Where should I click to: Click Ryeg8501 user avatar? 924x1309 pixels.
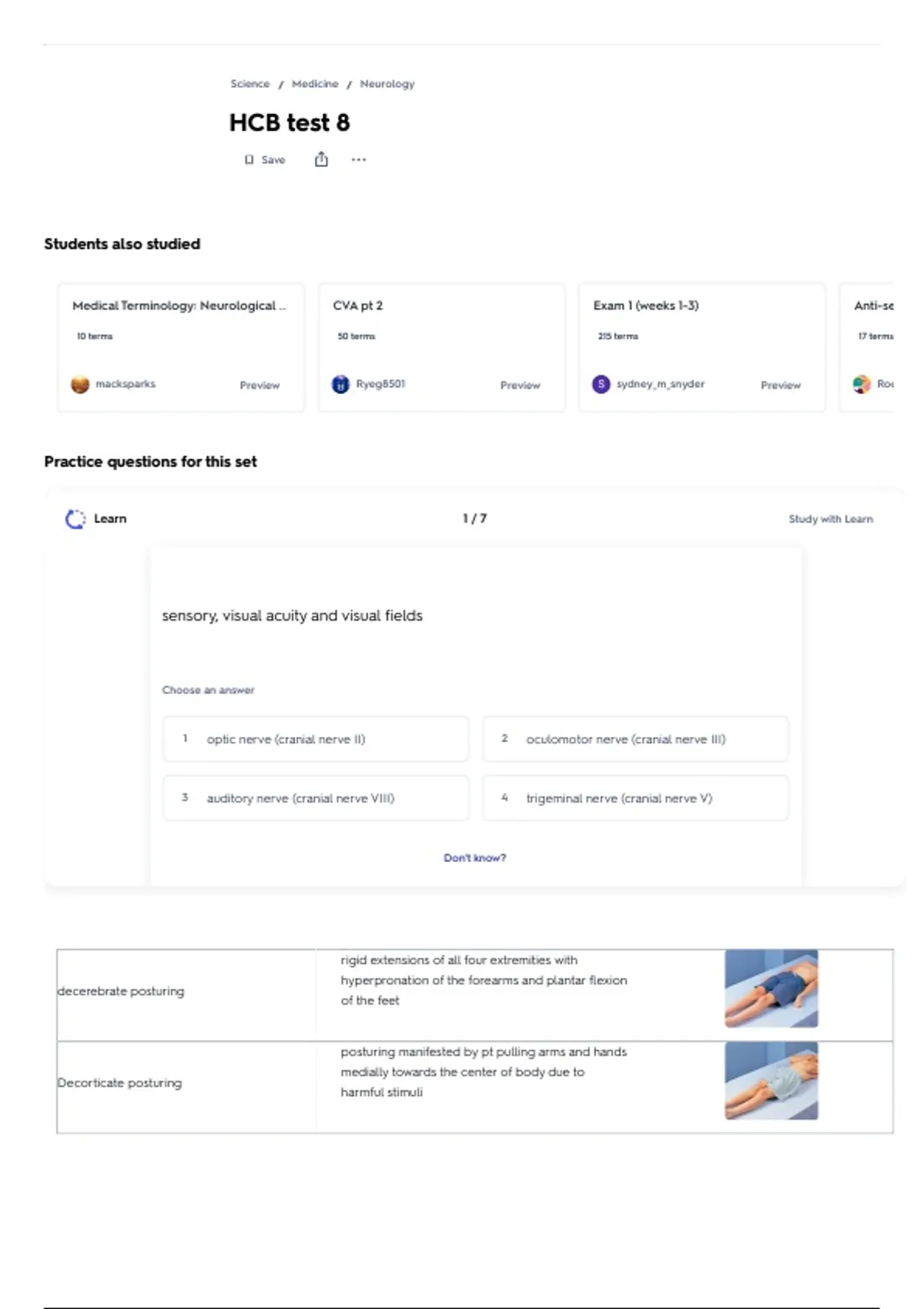(x=340, y=384)
